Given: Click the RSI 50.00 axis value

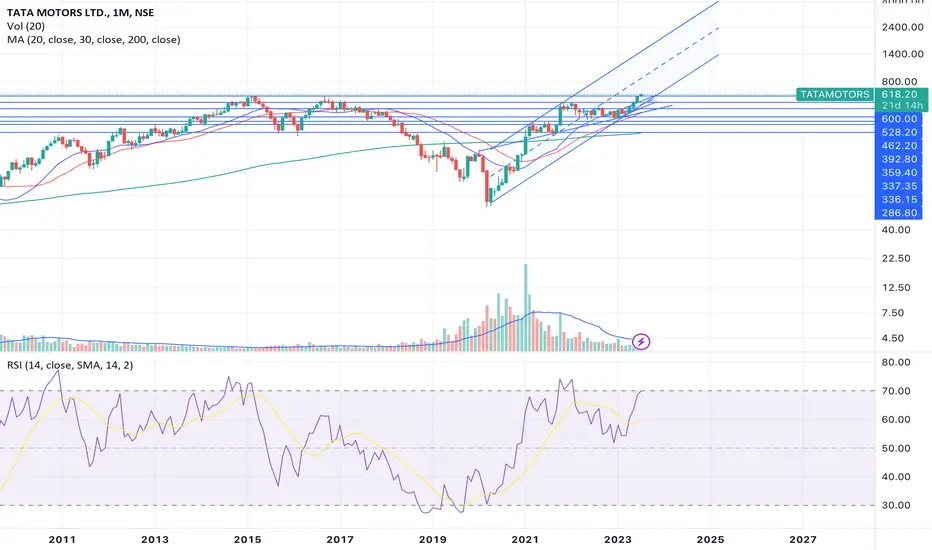Looking at the screenshot, I should point(896,448).
